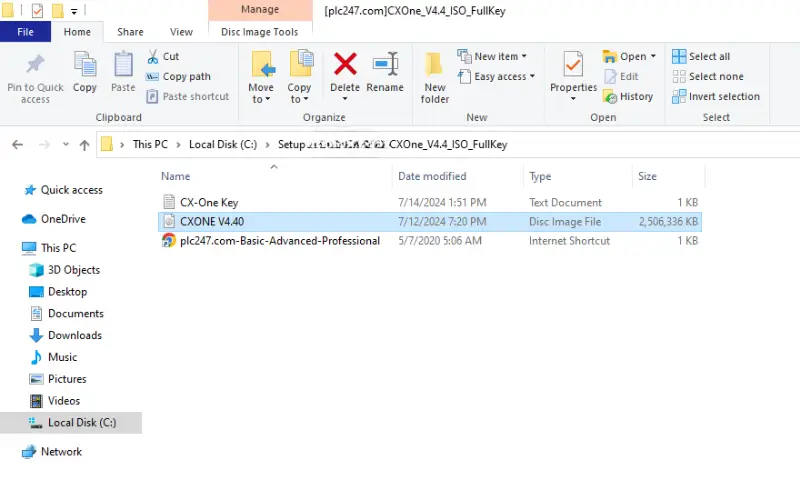Viewport: 800px width, 500px height.
Task: Select the Cut scissors command
Action: [163, 57]
